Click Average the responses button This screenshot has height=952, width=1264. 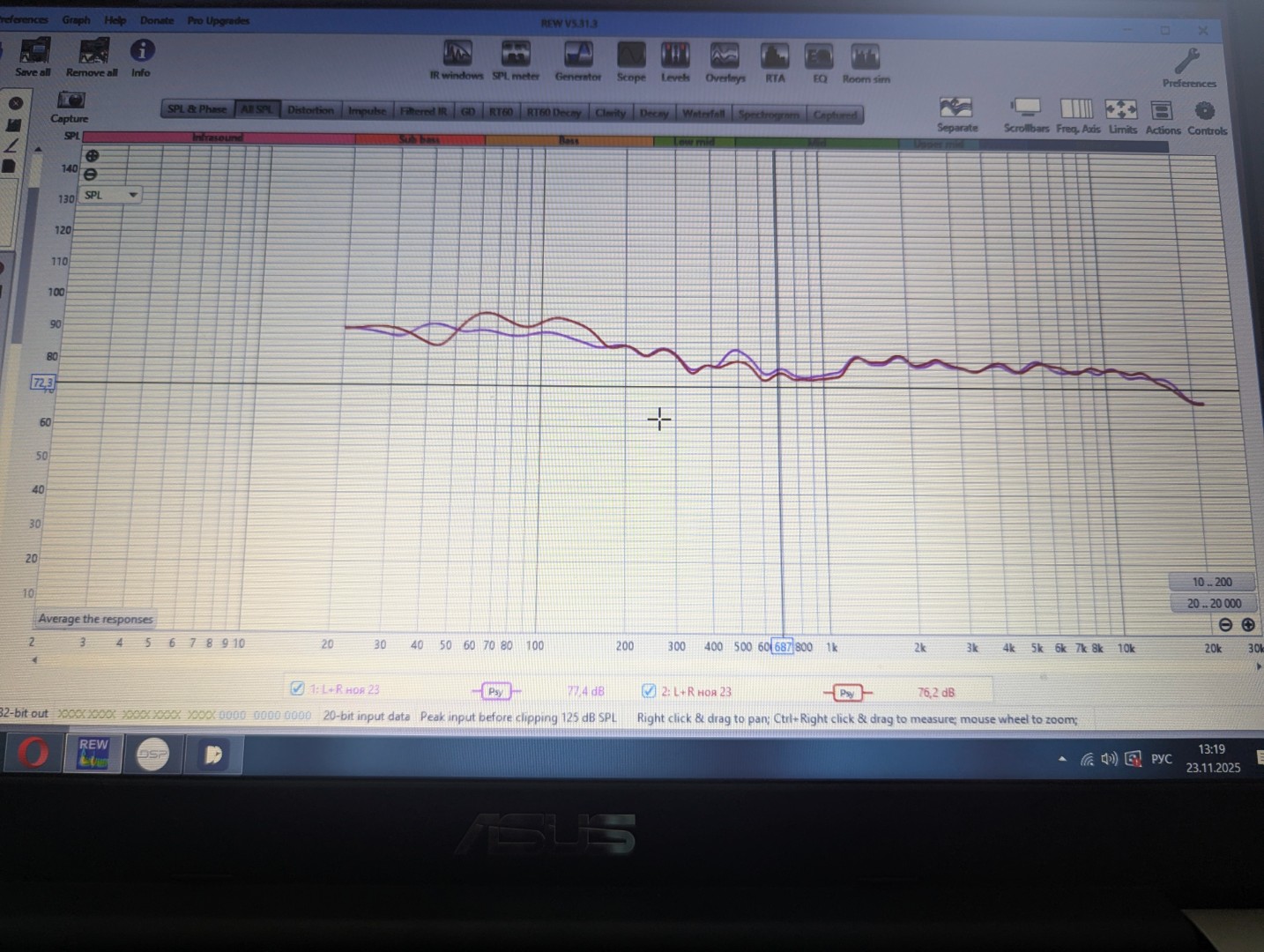pos(95,619)
